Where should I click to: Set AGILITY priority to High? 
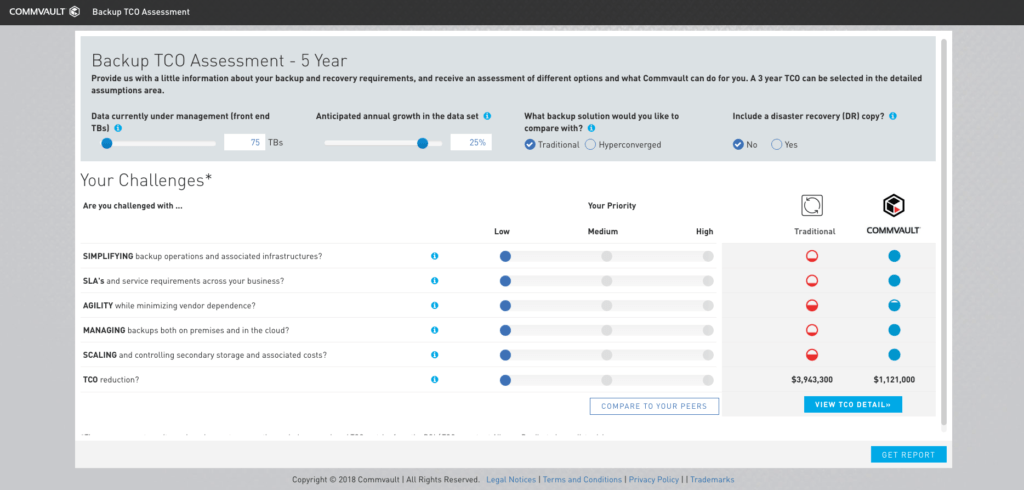[708, 305]
